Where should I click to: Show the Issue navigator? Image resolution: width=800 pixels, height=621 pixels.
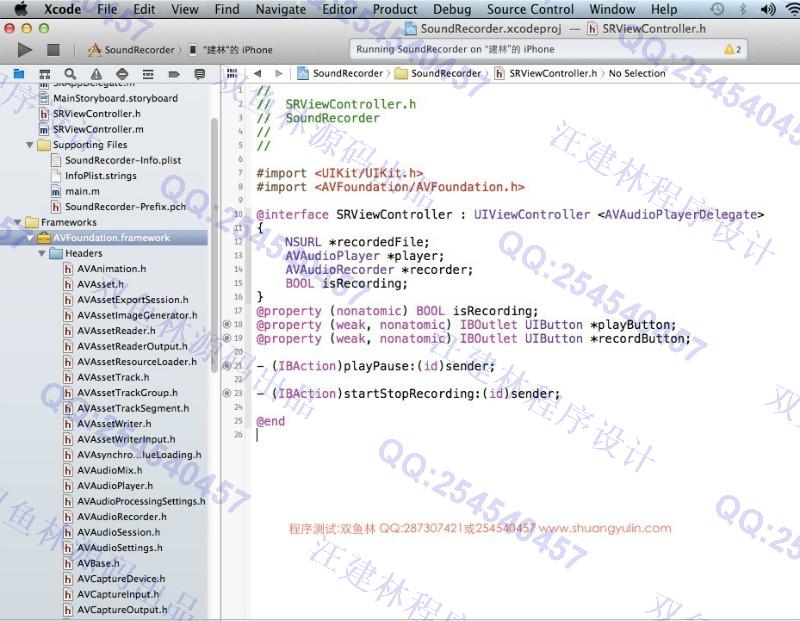pyautogui.click(x=96, y=74)
